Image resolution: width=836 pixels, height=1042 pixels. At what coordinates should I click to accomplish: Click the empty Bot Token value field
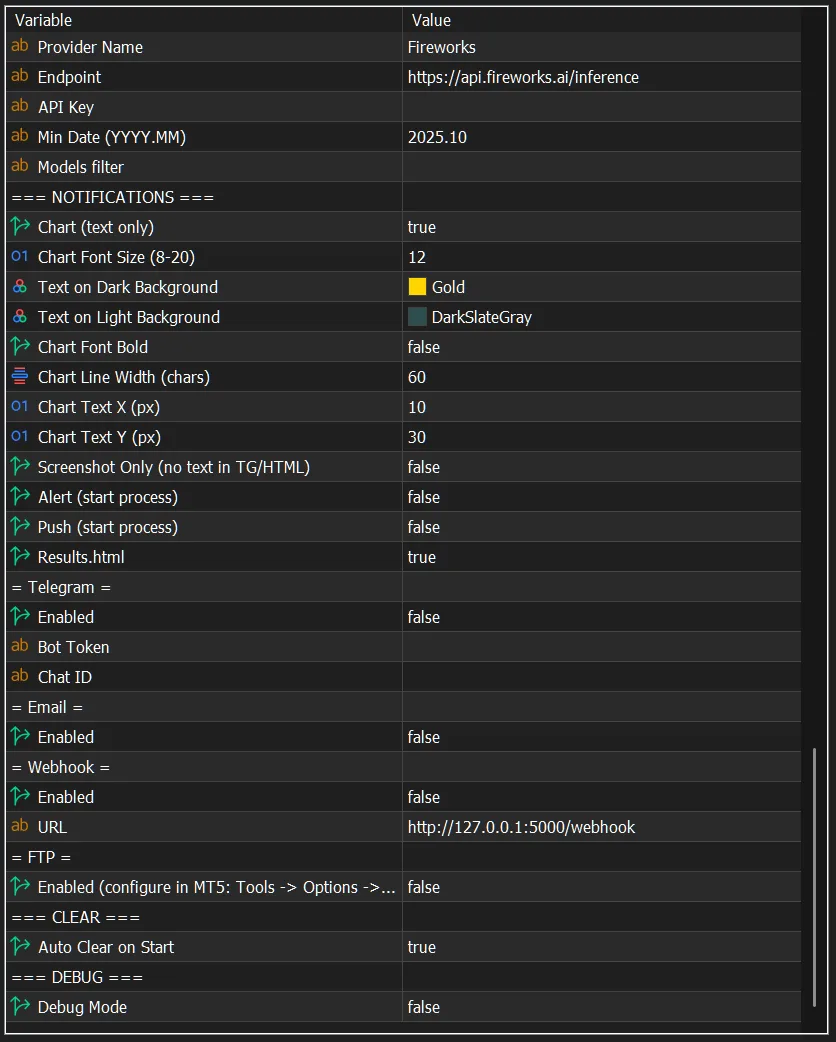(x=601, y=647)
